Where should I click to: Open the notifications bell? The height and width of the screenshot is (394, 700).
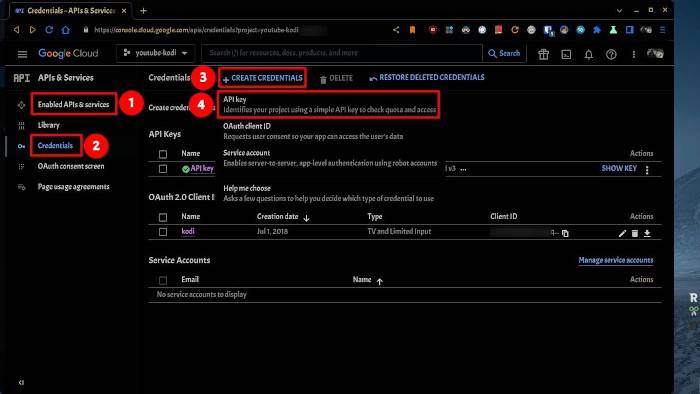point(589,54)
